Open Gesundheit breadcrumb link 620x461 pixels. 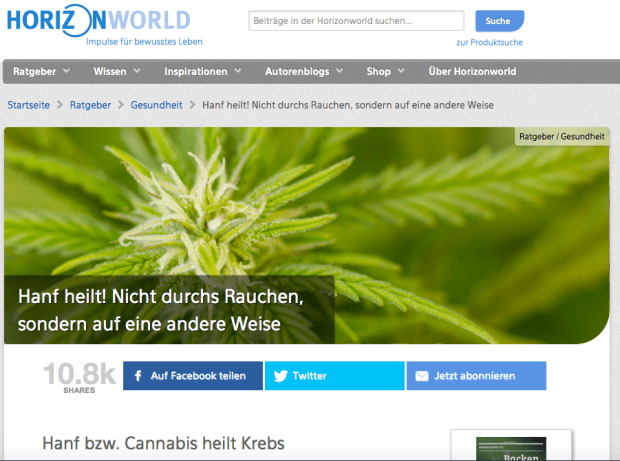[x=158, y=104]
